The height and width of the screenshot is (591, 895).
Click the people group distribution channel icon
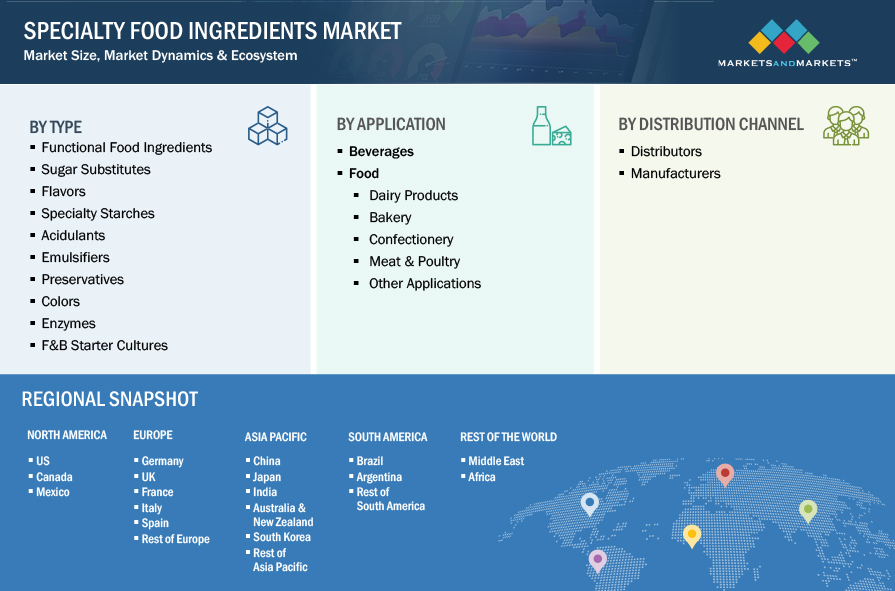(845, 126)
